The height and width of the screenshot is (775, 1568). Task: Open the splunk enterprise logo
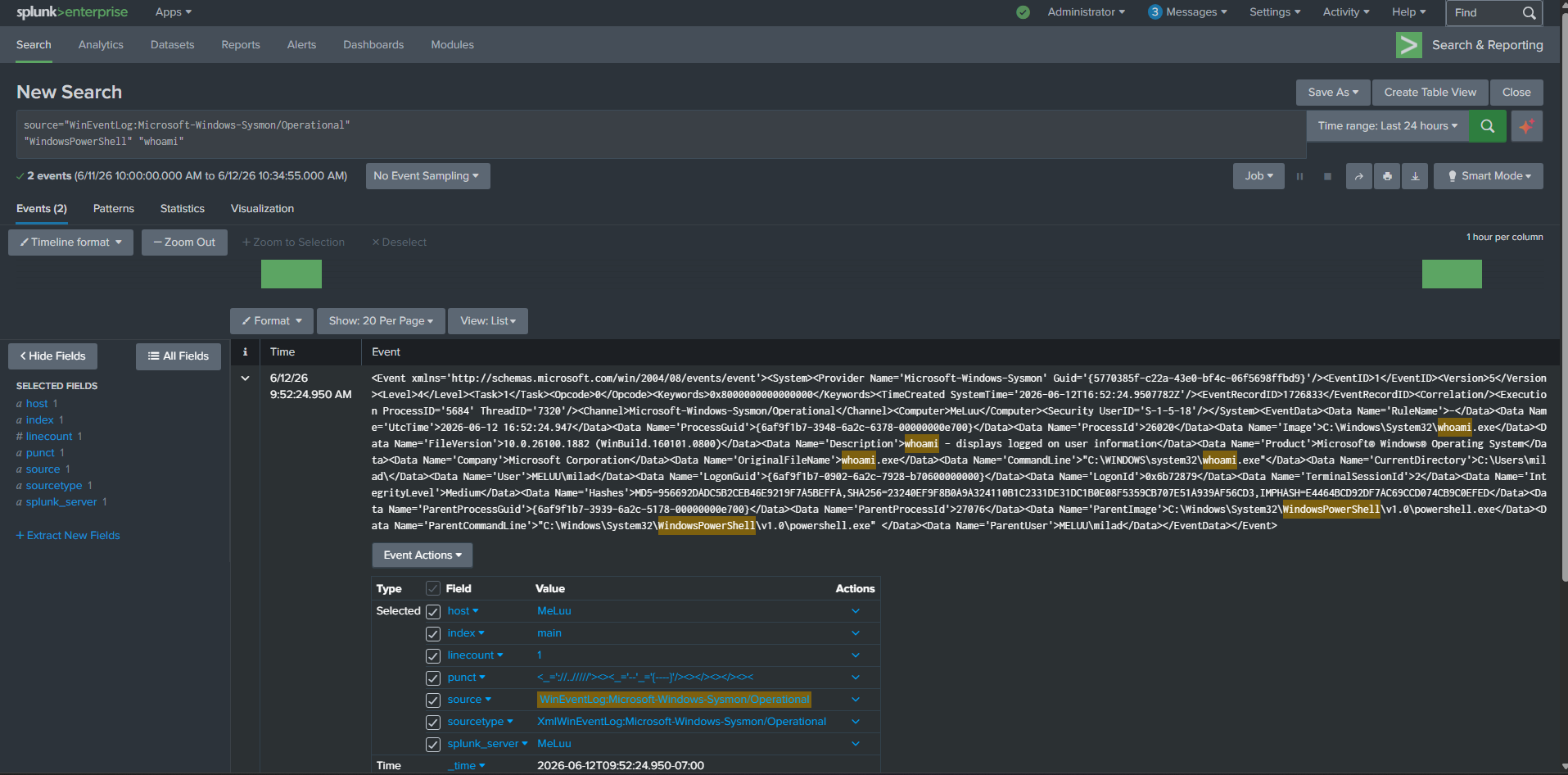click(x=72, y=12)
